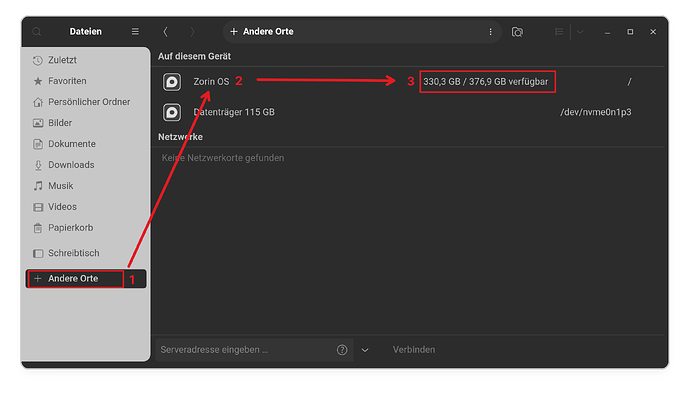This screenshot has height=394, width=690.
Task: Click the Datenträger 115 GB drive icon
Action: tap(172, 112)
